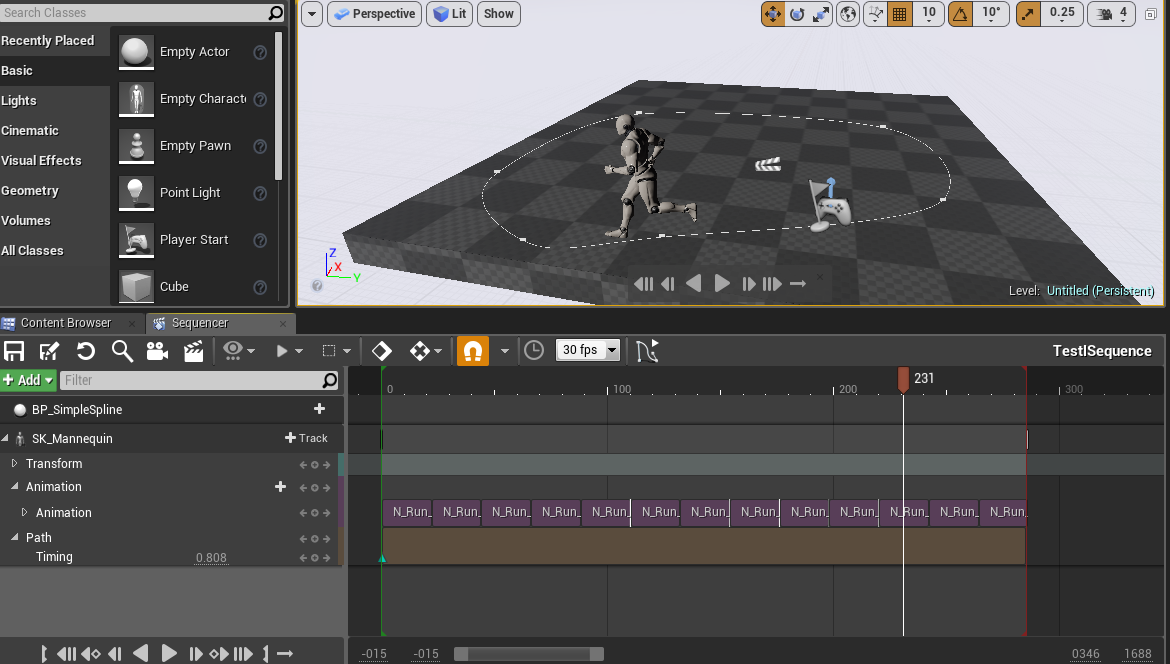The image size is (1170, 664).
Task: Toggle grid snapping in viewport toolbar
Action: (x=898, y=15)
